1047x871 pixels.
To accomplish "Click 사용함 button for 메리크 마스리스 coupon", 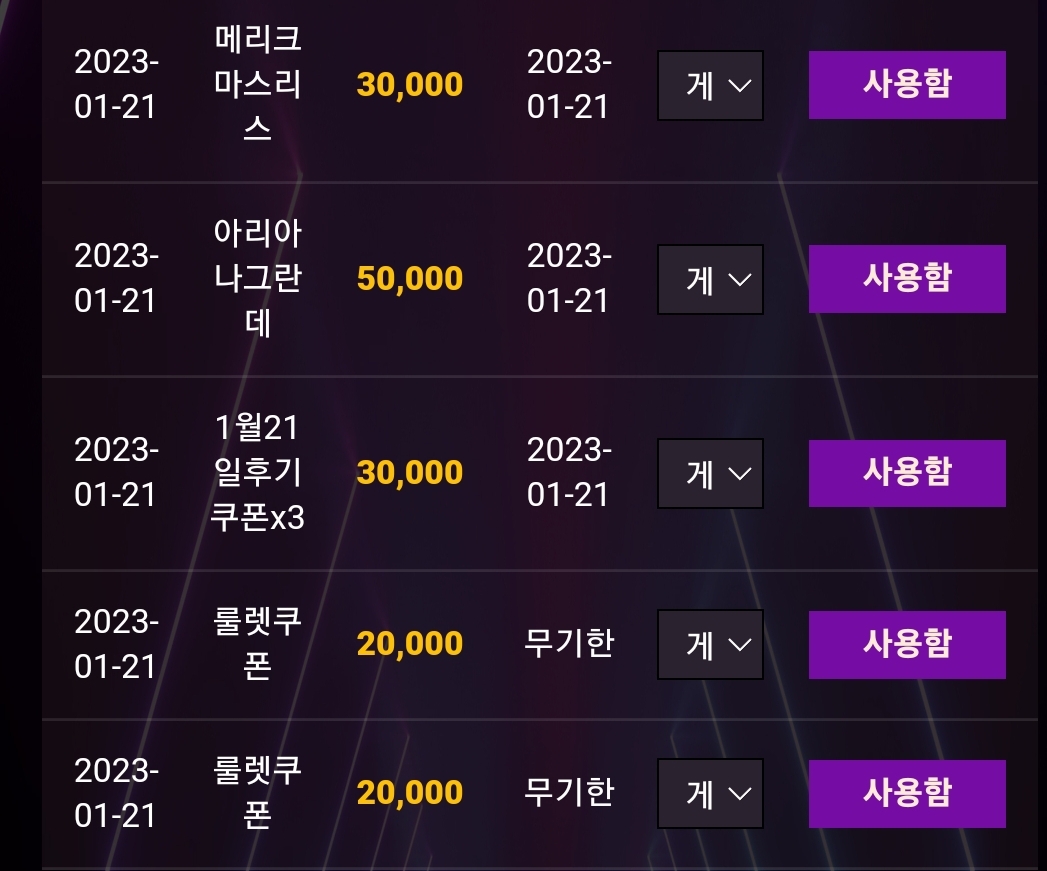I will coord(907,85).
